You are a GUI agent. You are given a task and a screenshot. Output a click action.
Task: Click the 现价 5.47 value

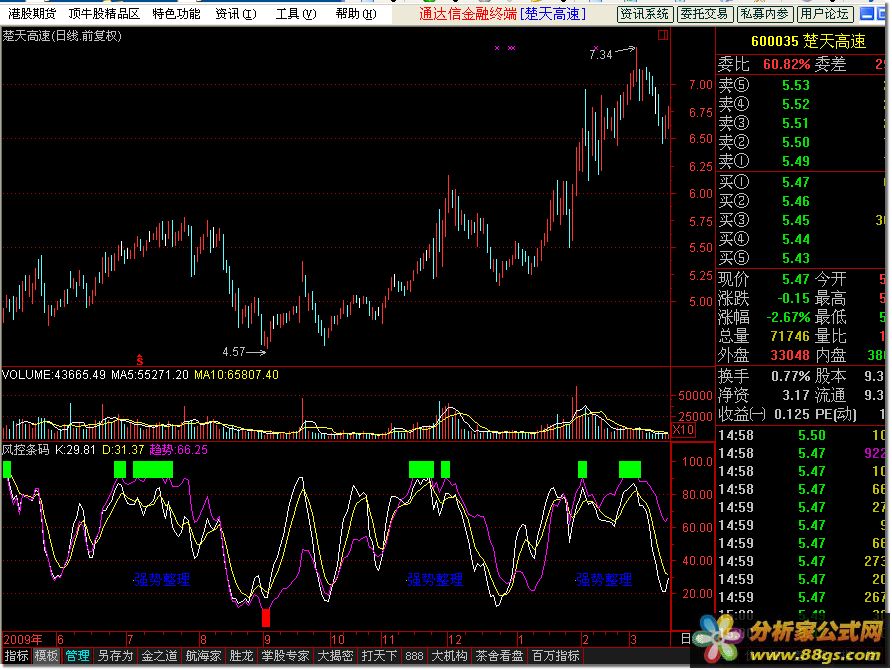pyautogui.click(x=795, y=279)
